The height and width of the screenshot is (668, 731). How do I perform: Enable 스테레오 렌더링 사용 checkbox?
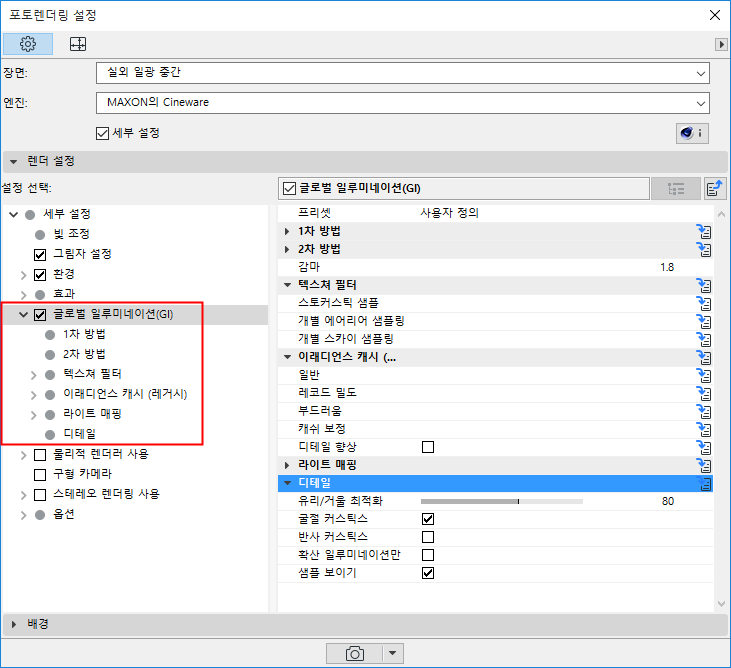point(40,495)
